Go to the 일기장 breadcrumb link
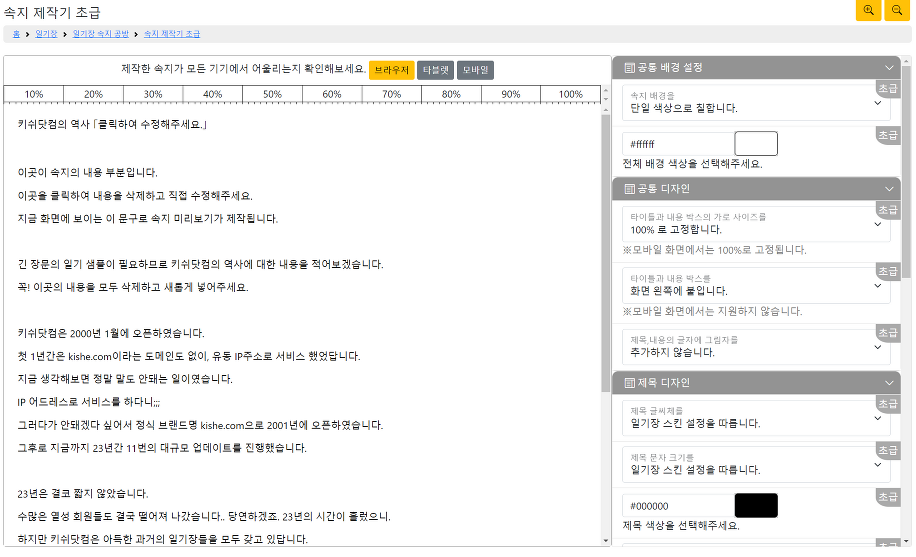This screenshot has height=557, width=916. pyautogui.click(x=46, y=34)
